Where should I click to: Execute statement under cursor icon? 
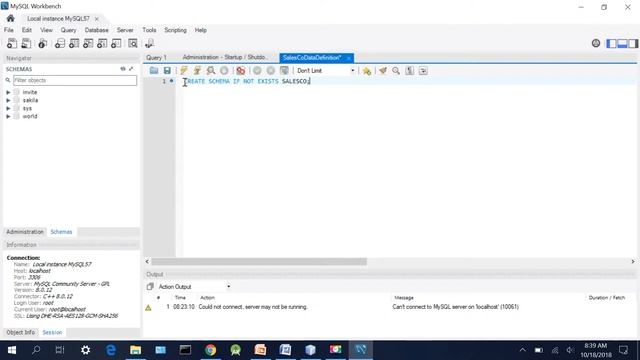(198, 71)
